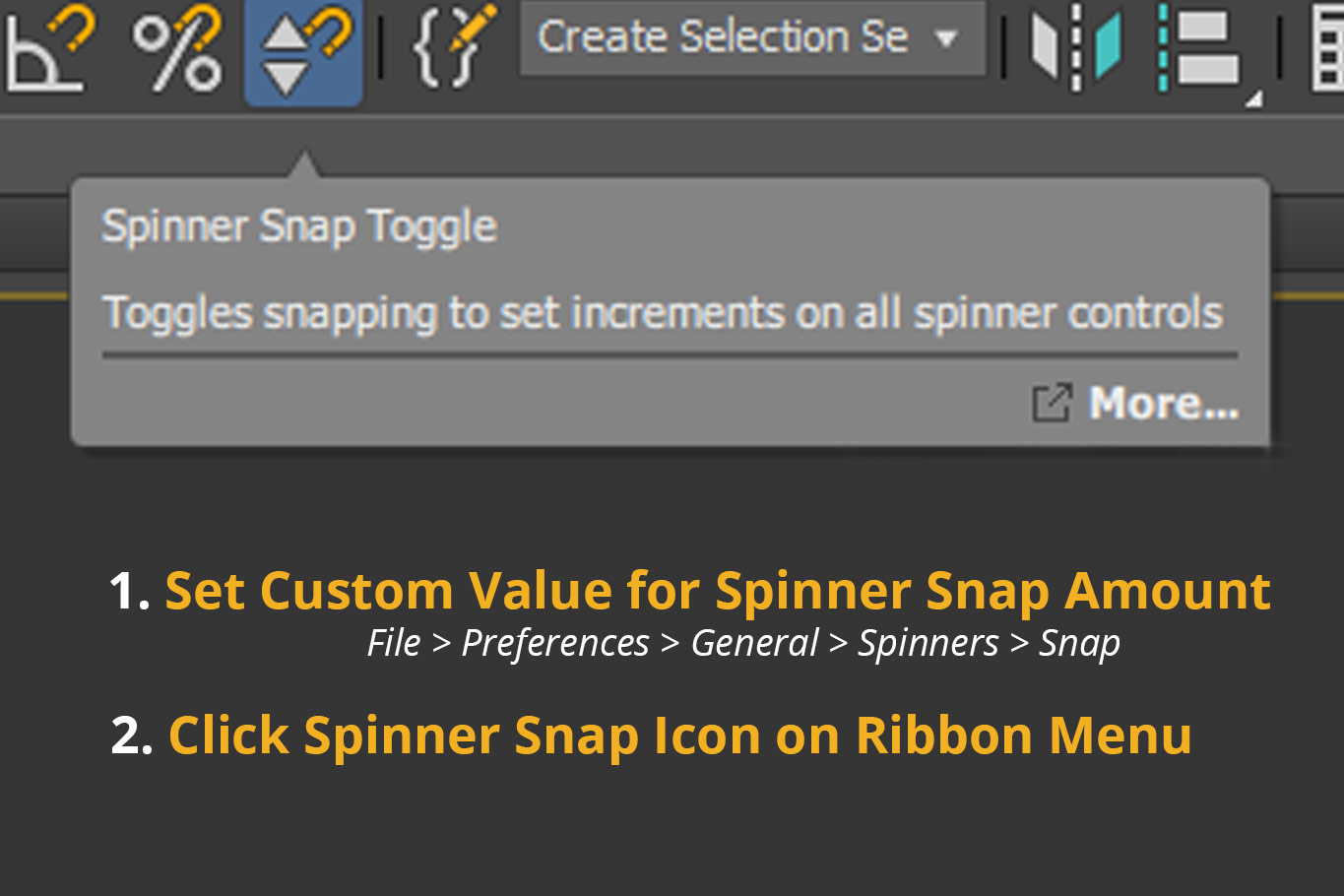The height and width of the screenshot is (896, 1344).
Task: Select the Mirror tool icon
Action: [1076, 45]
